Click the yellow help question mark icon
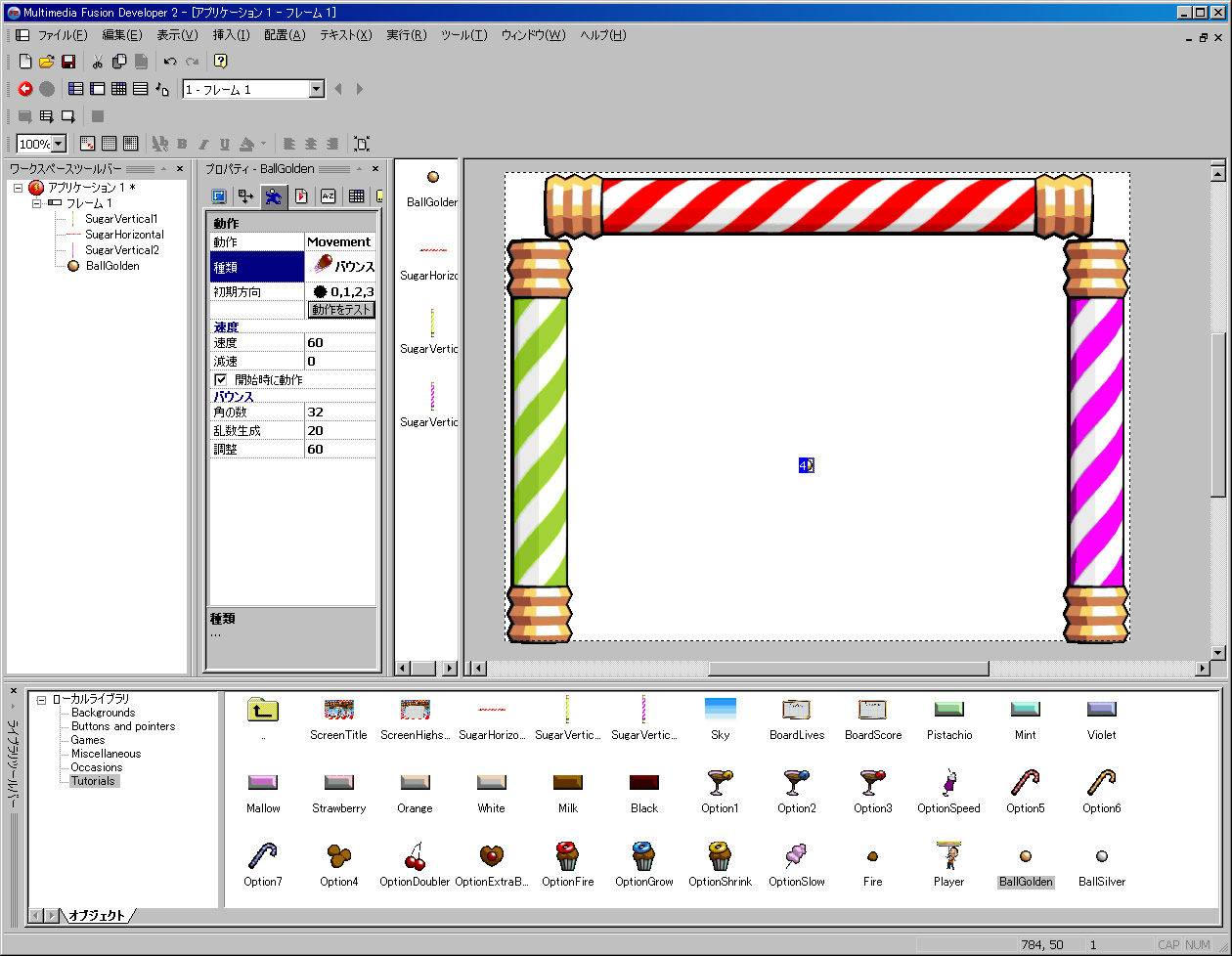Viewport: 1232px width, 956px height. [x=221, y=62]
